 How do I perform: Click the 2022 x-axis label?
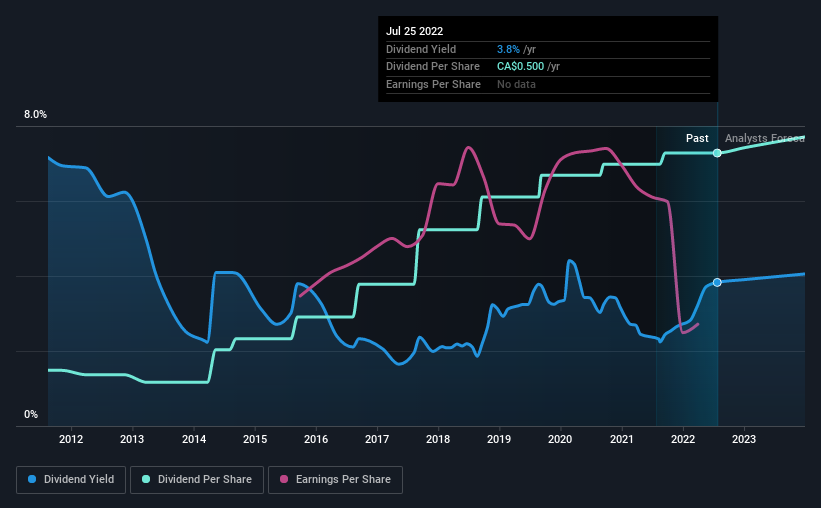[683, 439]
